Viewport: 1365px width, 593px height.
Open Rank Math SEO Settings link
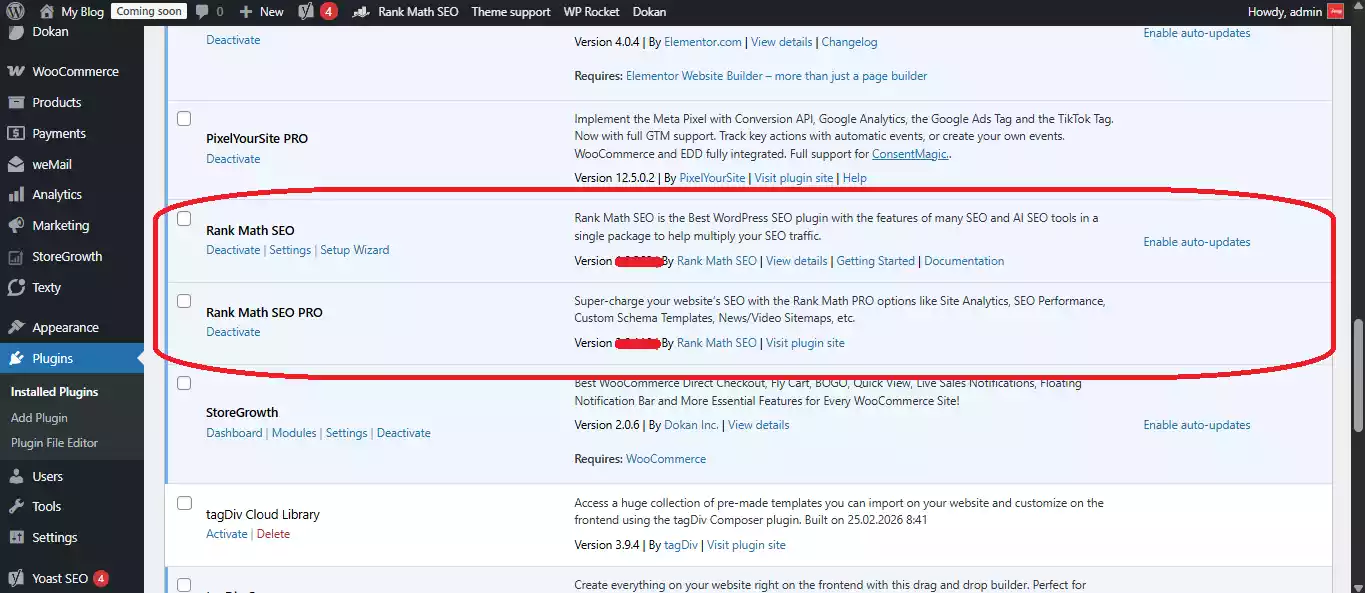[290, 250]
